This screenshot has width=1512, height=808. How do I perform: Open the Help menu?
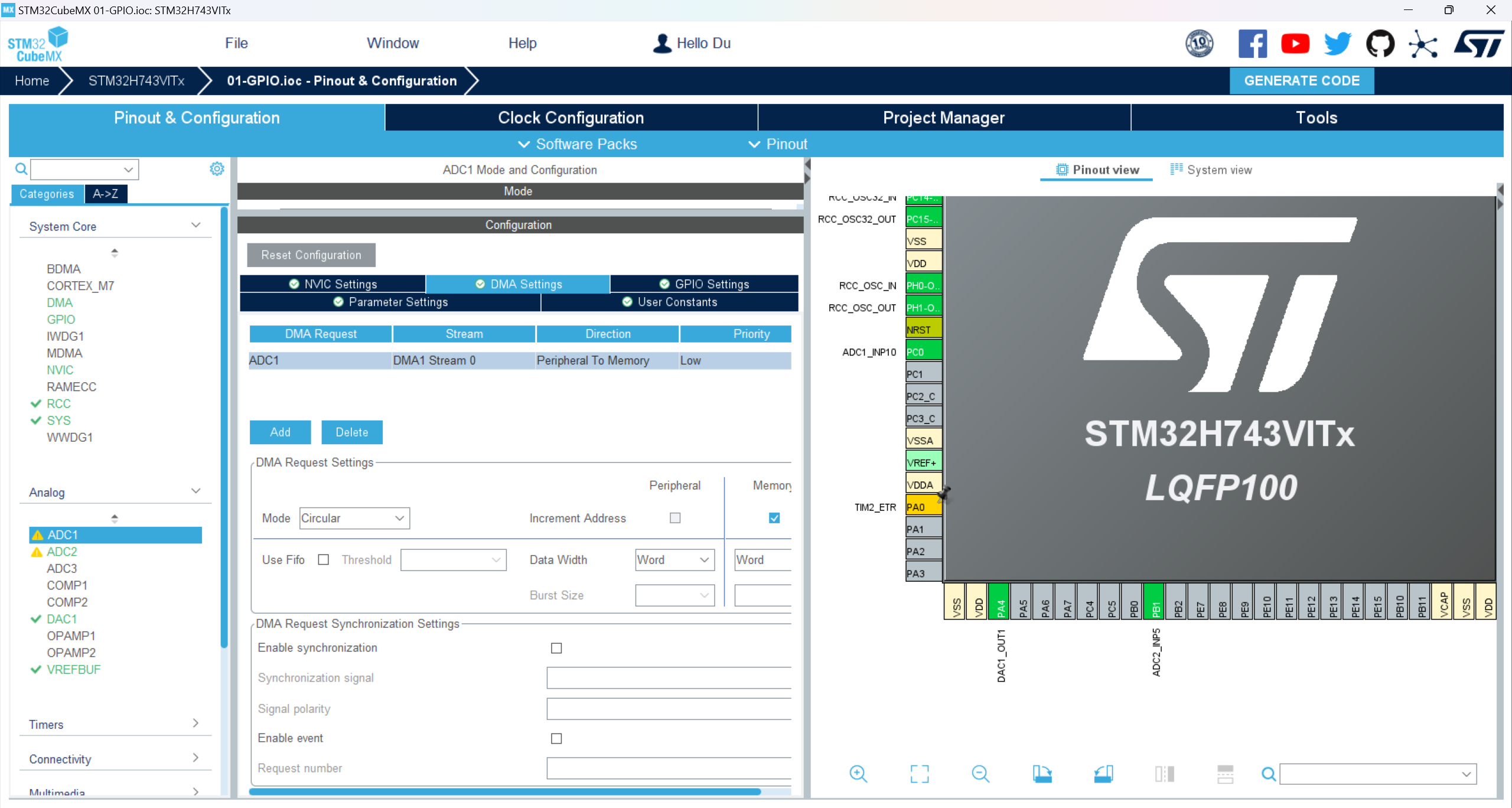tap(522, 43)
